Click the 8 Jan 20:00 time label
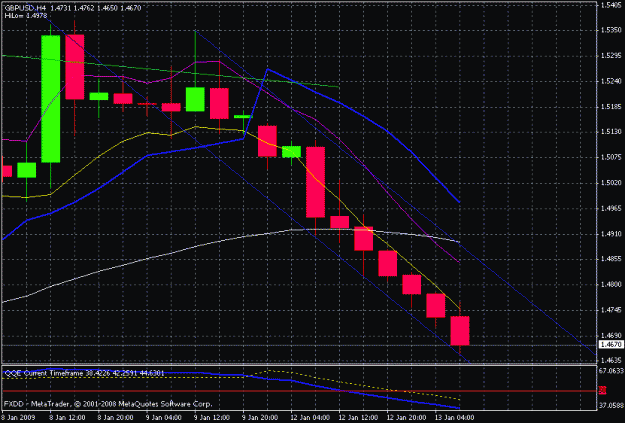The width and height of the screenshot is (625, 423). (x=116, y=417)
